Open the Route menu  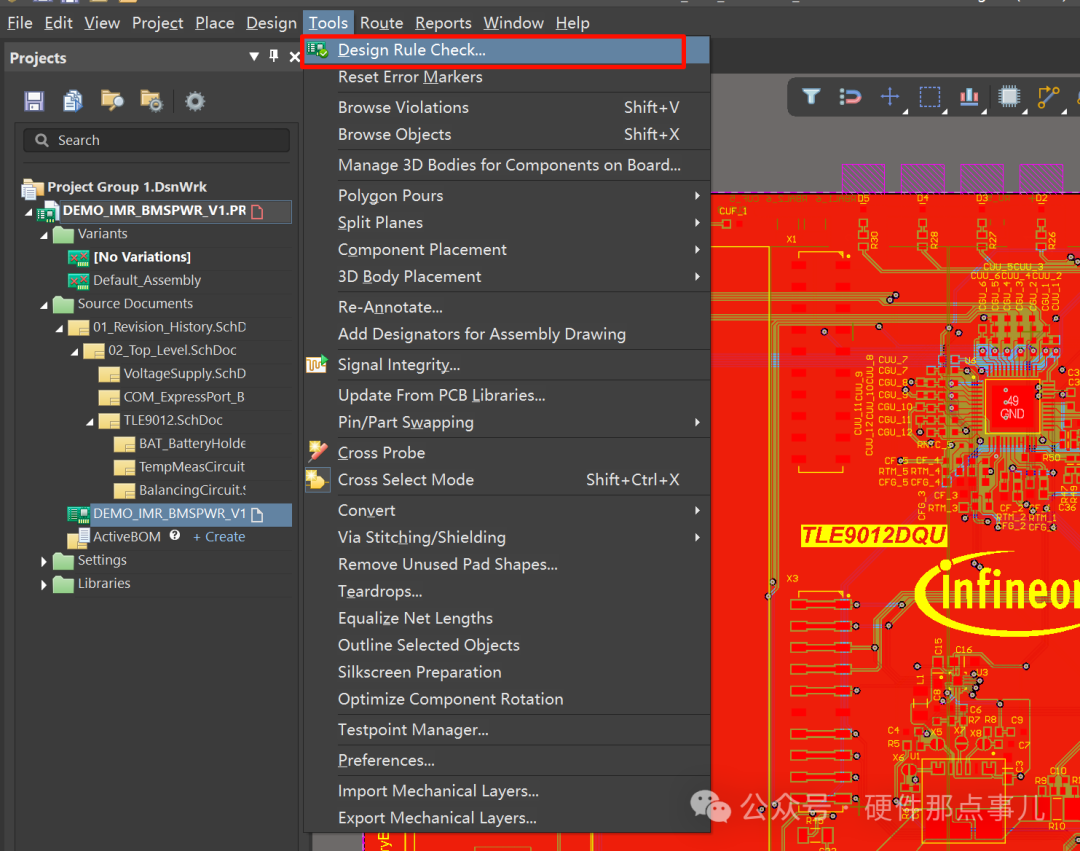pos(382,23)
